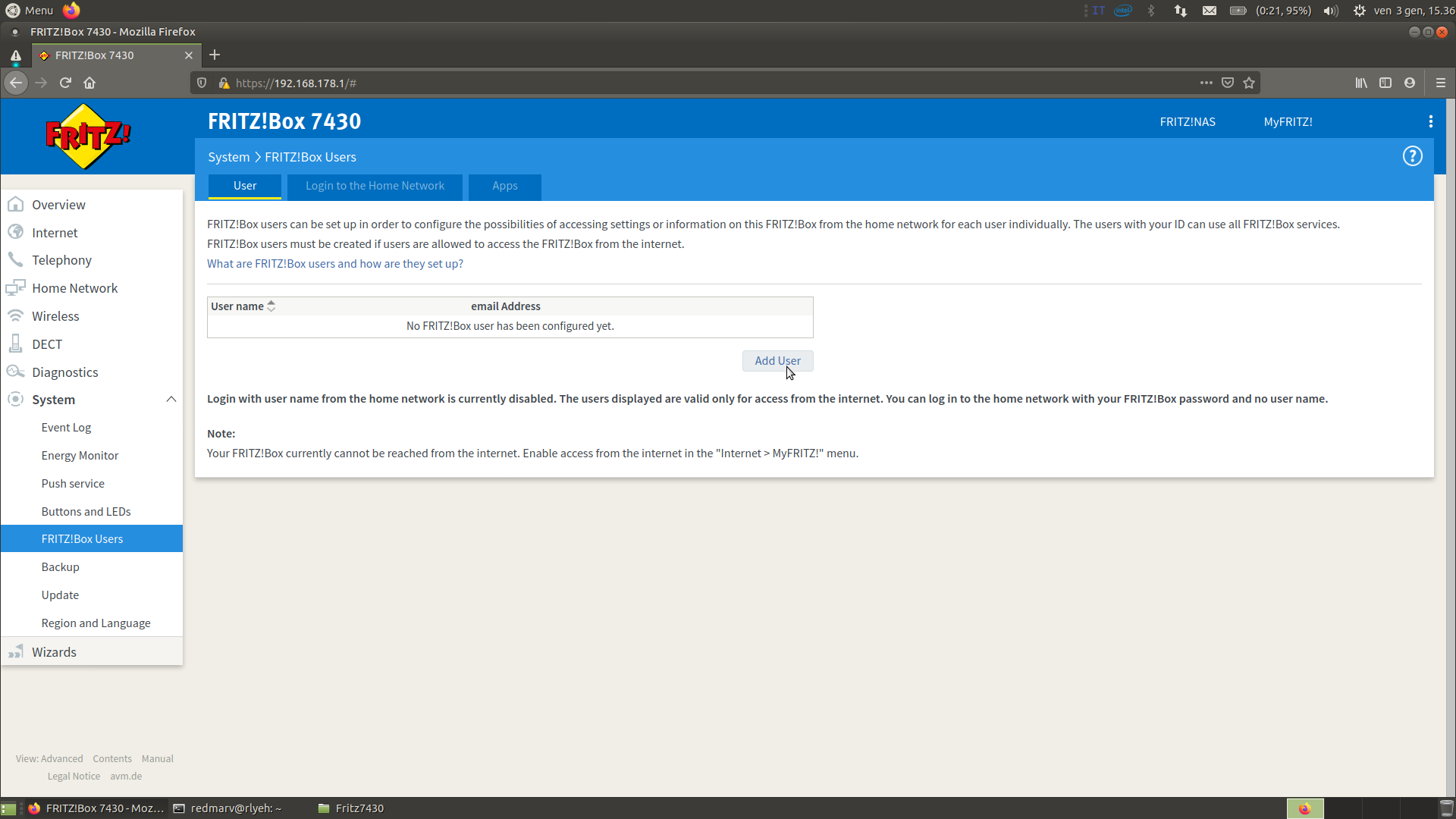Click the network connection tray icon
1456x819 pixels.
pos(1181,11)
